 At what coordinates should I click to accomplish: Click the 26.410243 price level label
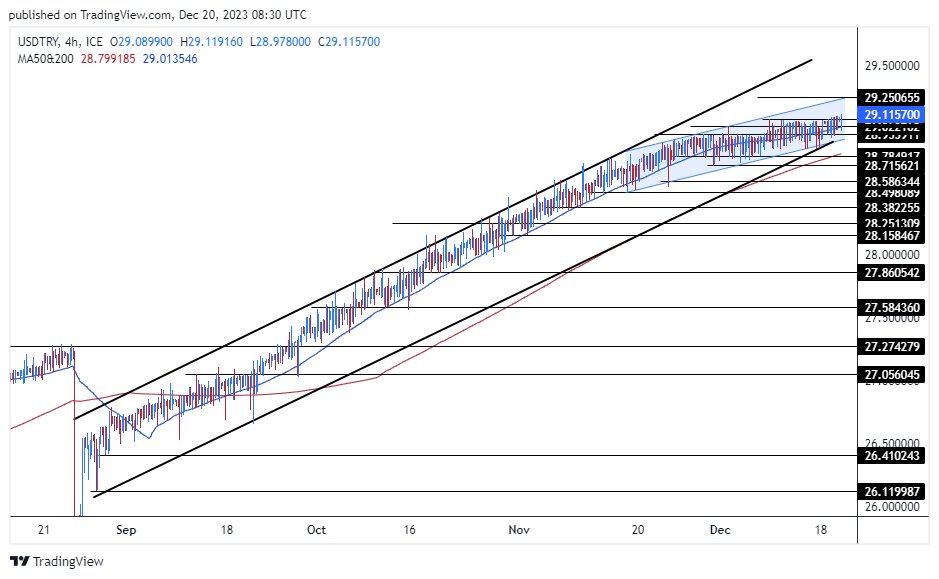pos(891,456)
